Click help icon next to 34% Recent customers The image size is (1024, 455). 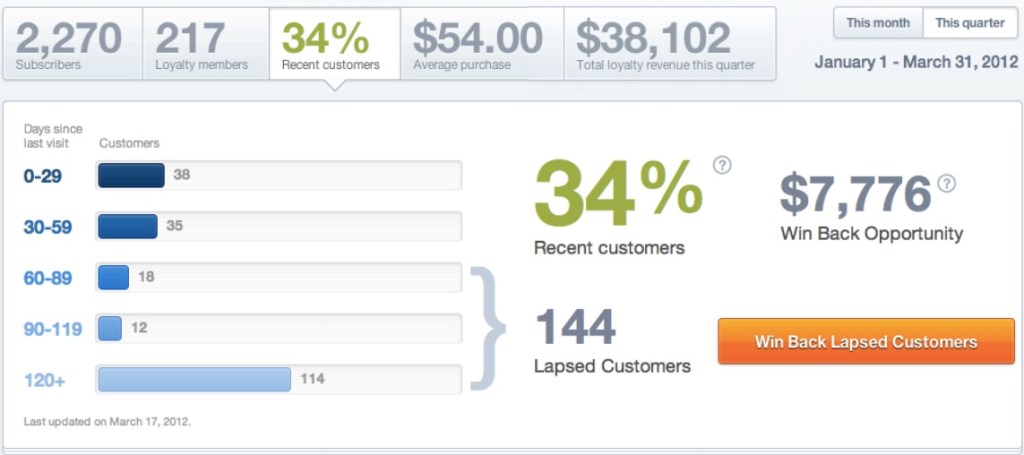point(722,165)
